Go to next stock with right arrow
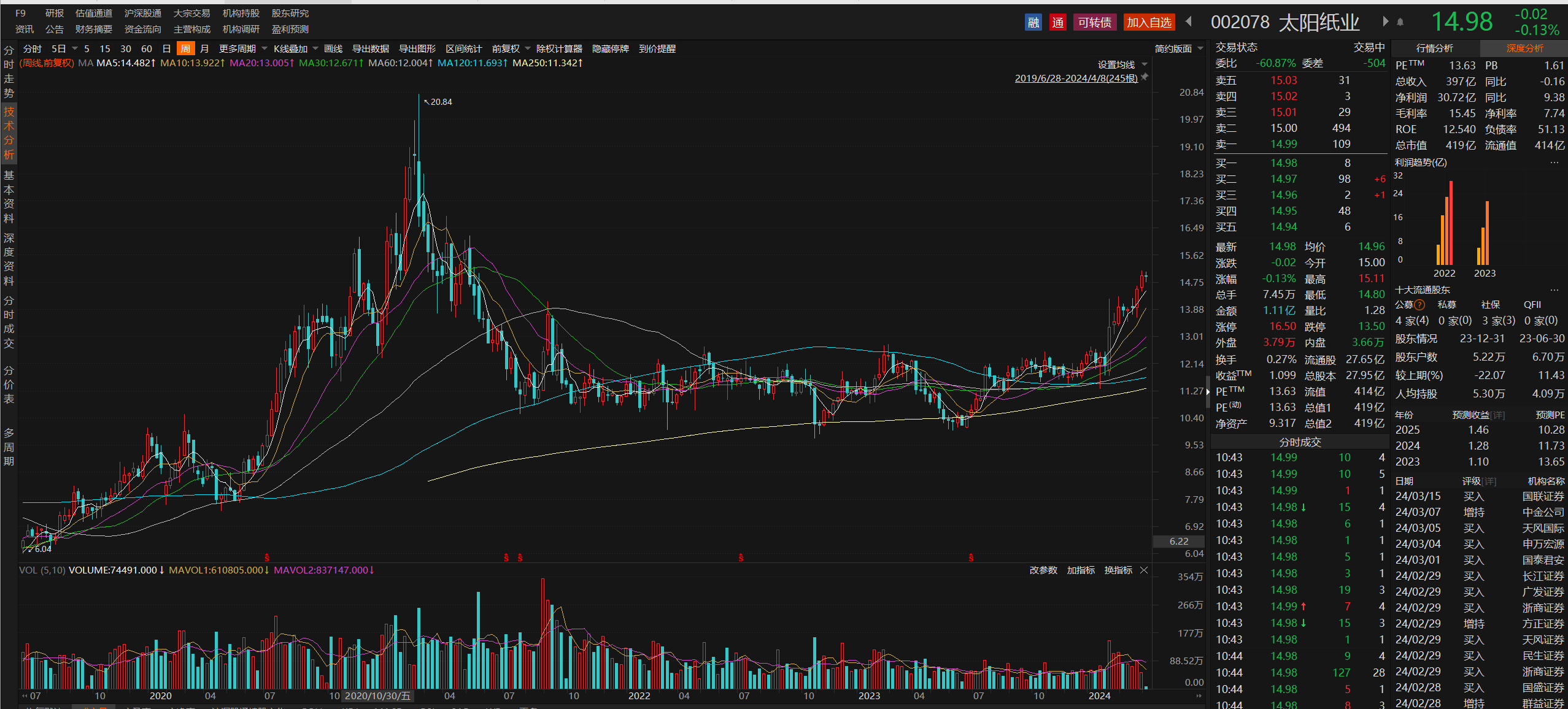1568x709 pixels. (x=1385, y=22)
